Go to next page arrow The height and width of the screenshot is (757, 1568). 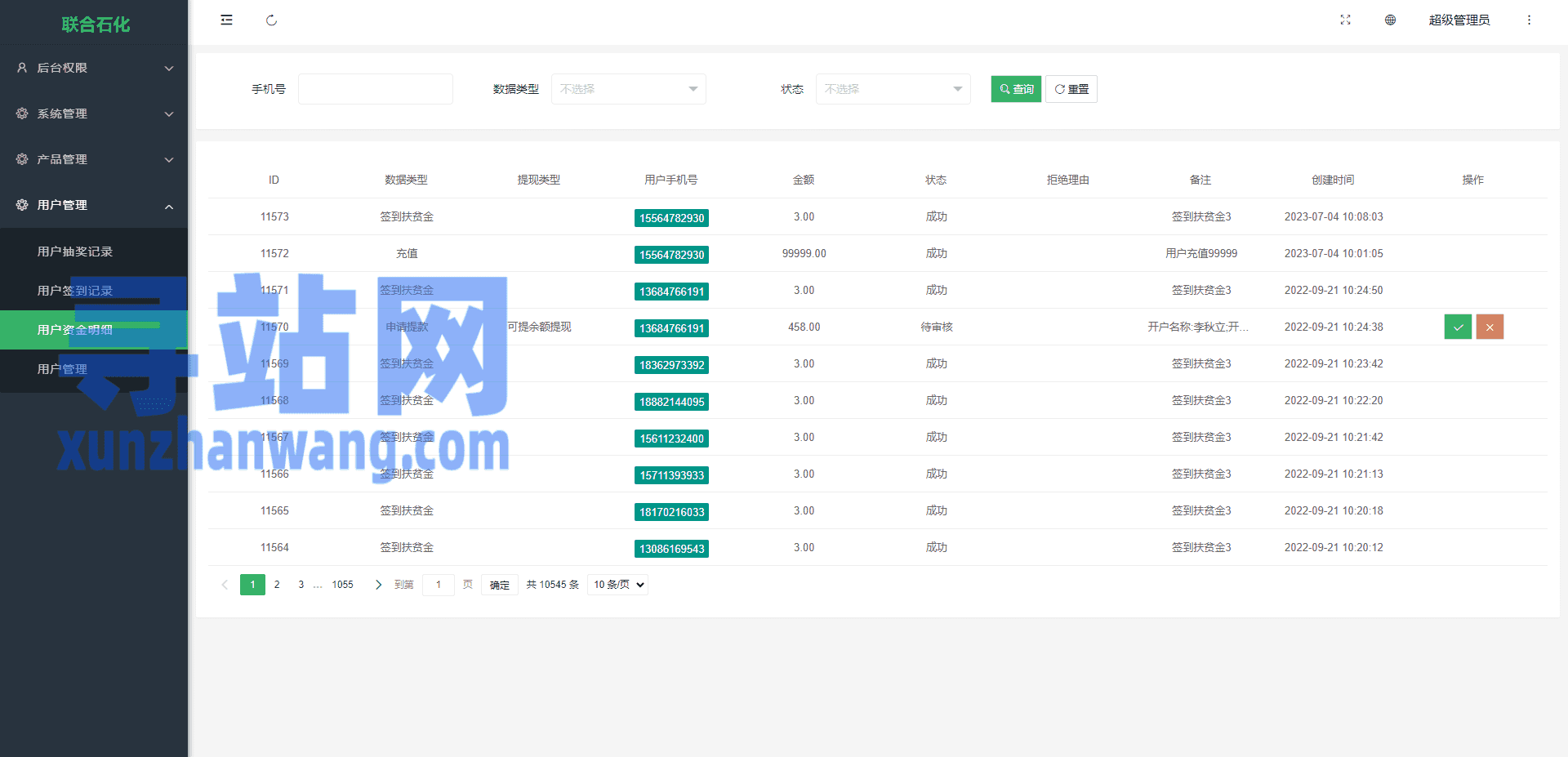tap(378, 585)
